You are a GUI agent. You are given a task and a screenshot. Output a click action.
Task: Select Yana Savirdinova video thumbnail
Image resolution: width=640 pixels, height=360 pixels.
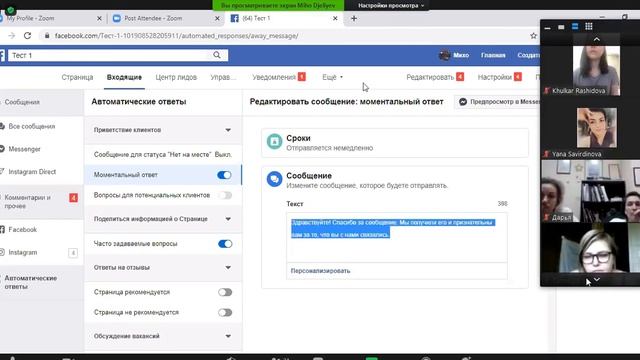597,128
